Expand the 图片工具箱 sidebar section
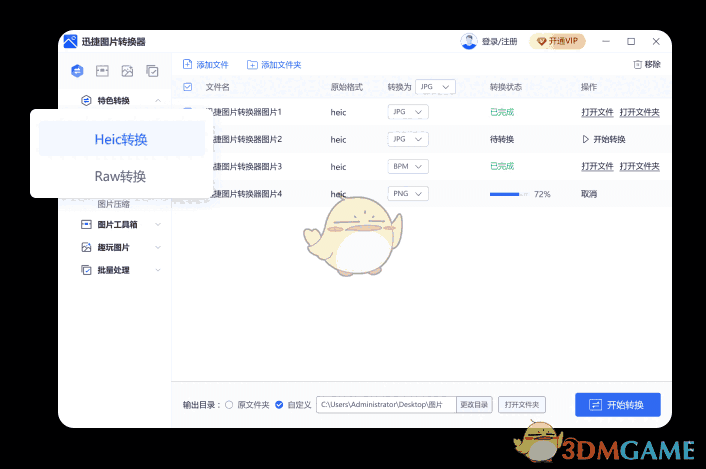Viewport: 706px width, 469px height. point(158,224)
